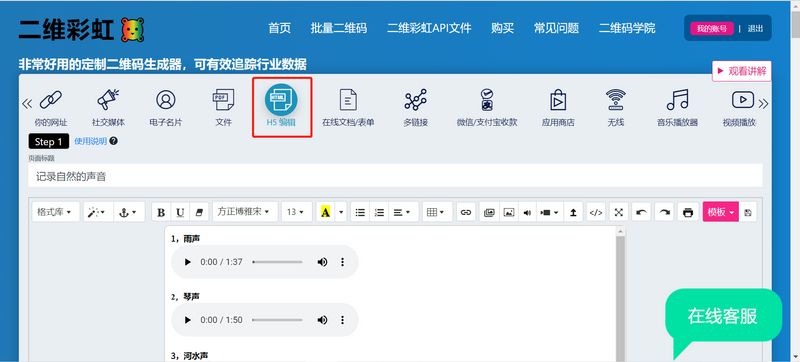
Task: Expand the anchor dropdown
Action: pyautogui.click(x=128, y=212)
